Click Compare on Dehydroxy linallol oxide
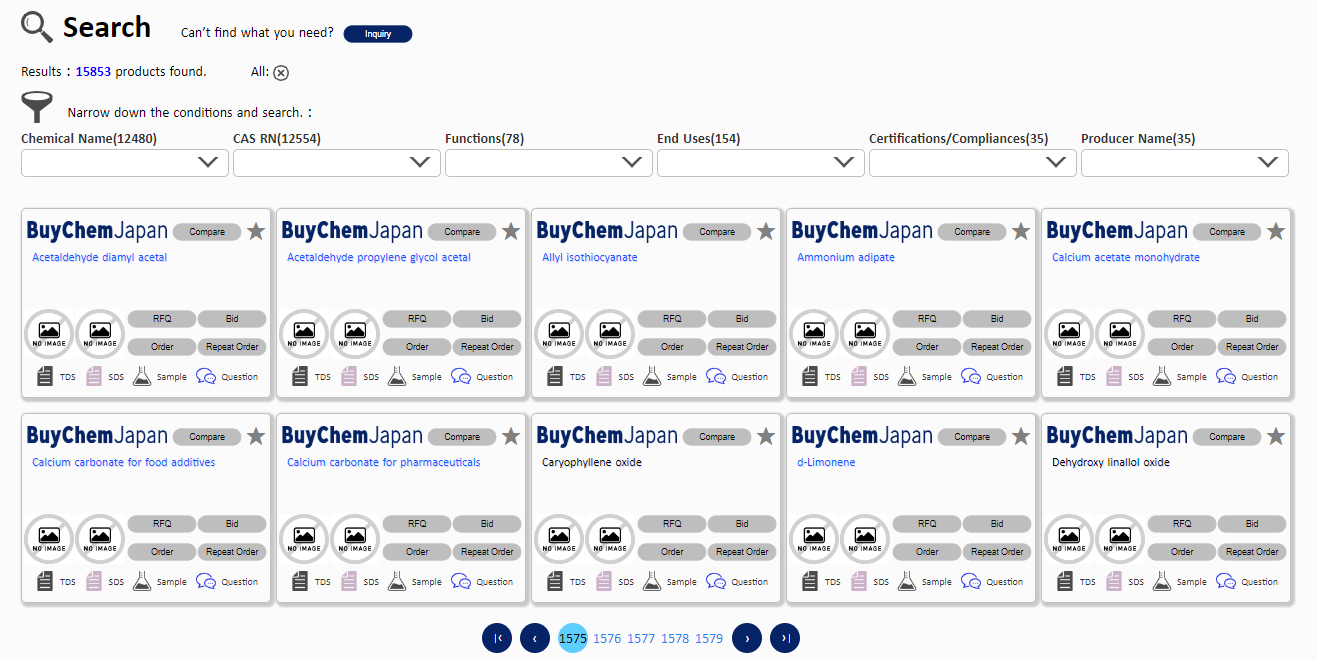Image resolution: width=1317 pixels, height=660 pixels. pyautogui.click(x=1227, y=437)
